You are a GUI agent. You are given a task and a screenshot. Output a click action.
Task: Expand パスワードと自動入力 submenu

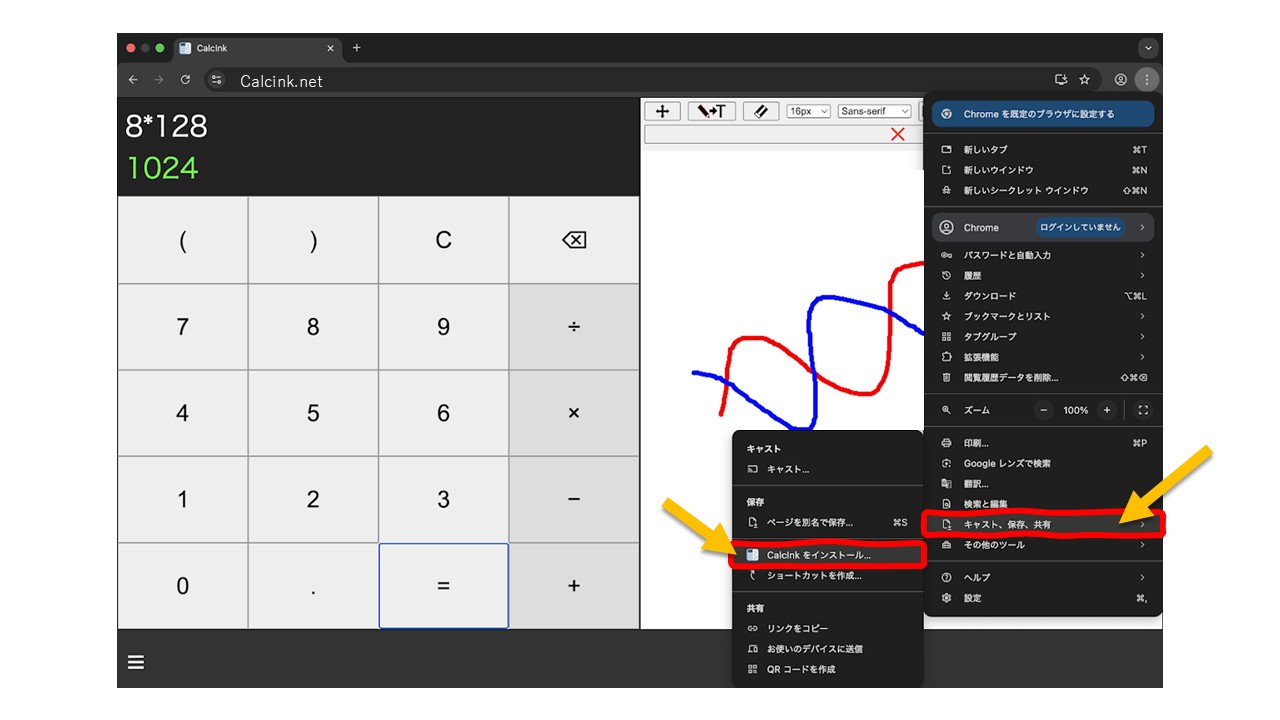pos(1043,255)
